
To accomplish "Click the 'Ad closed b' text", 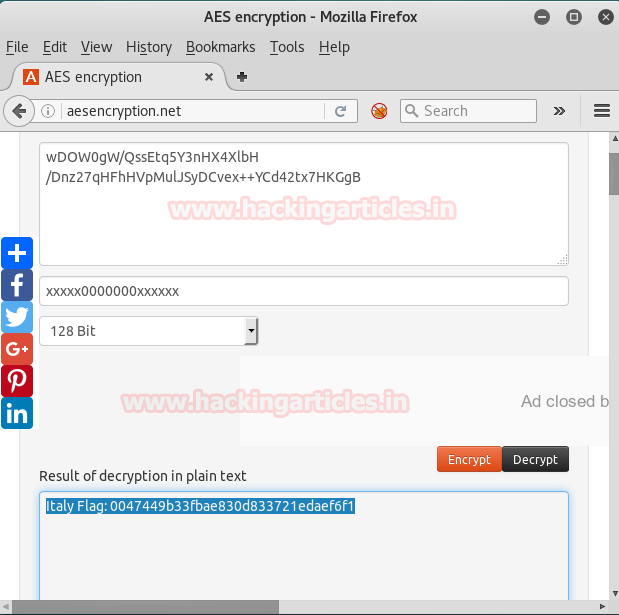I will 565,401.
